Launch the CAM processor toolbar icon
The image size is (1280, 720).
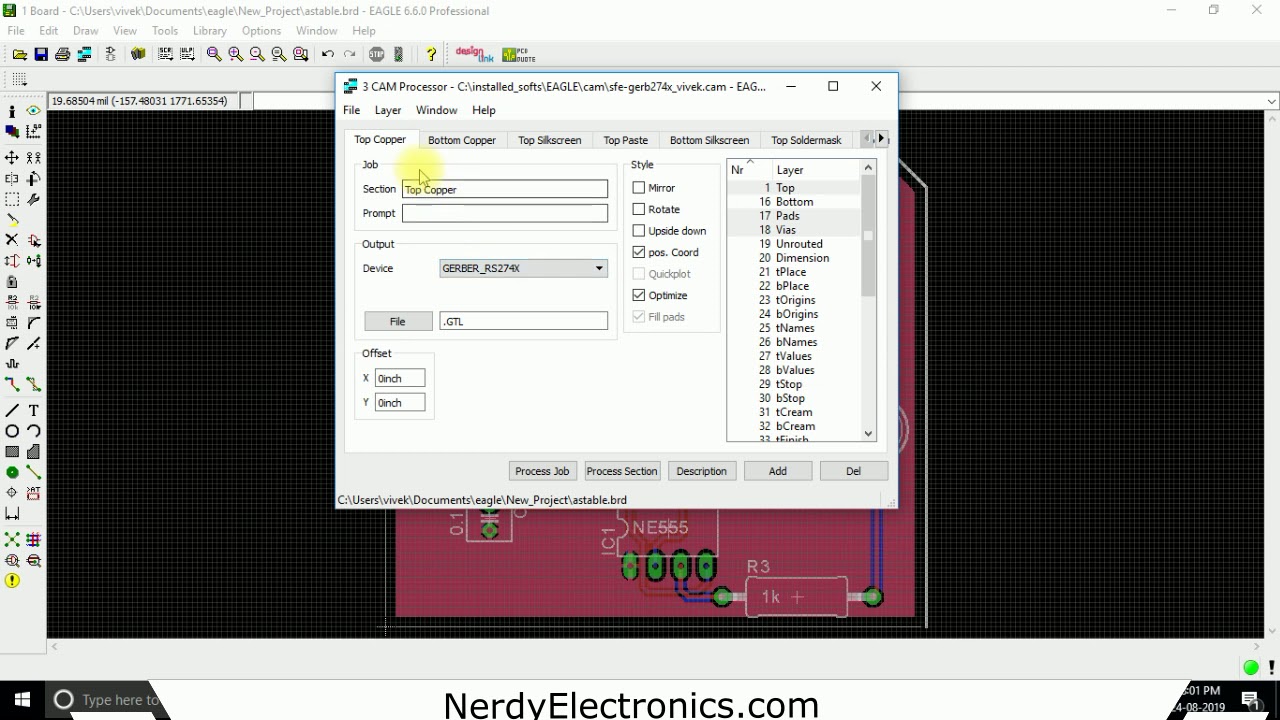[x=85, y=54]
